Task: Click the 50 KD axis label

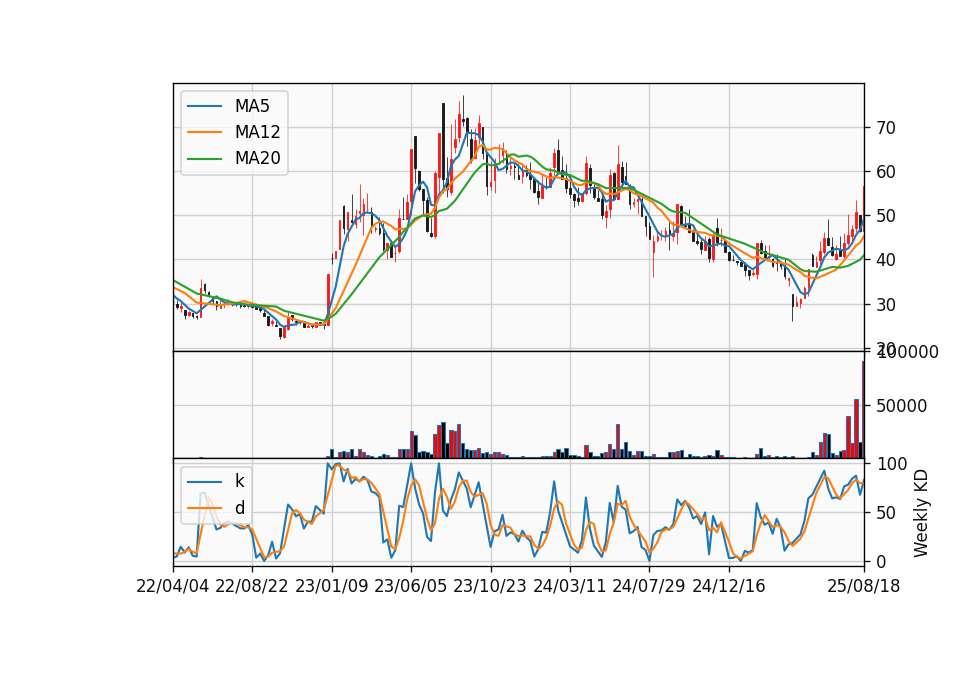Action: coord(886,513)
